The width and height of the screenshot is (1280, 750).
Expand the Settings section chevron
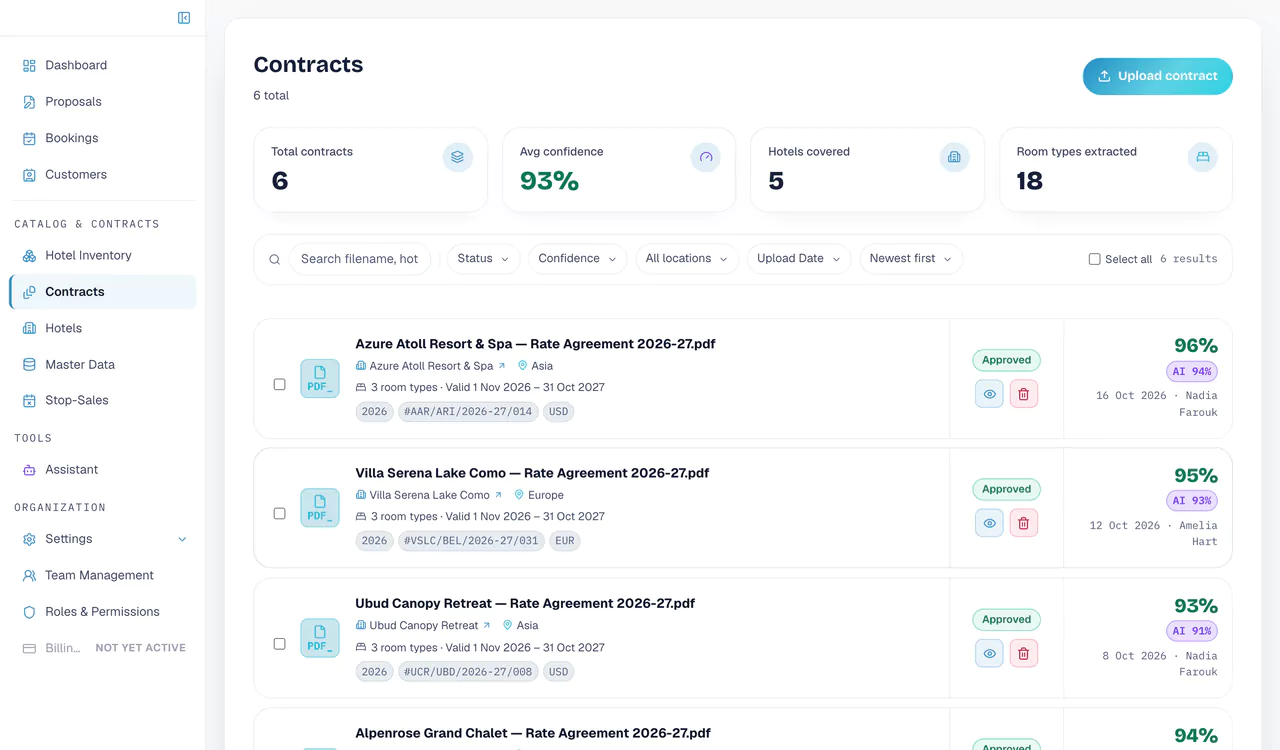click(x=182, y=539)
